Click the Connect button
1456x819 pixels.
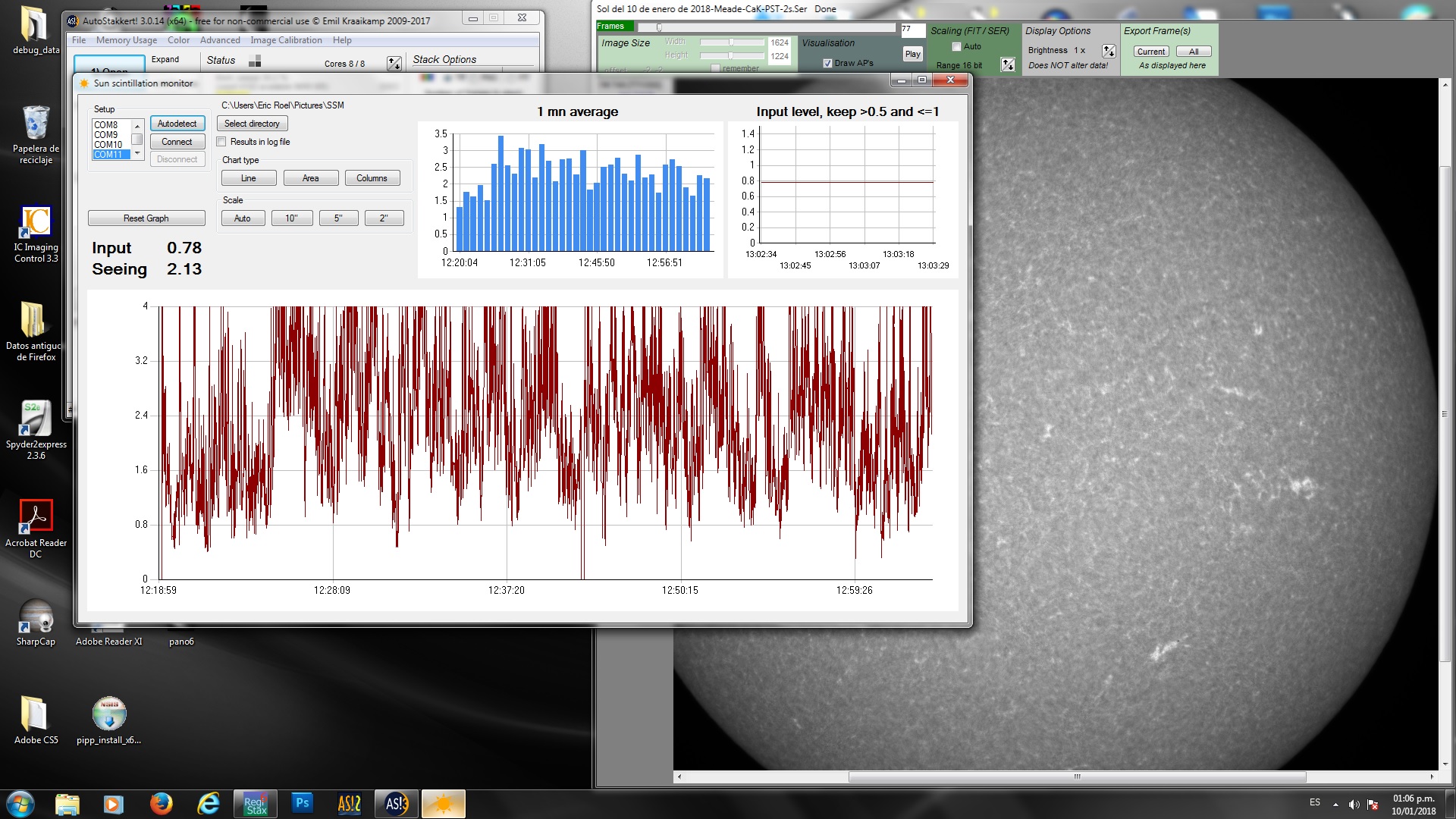coord(177,142)
